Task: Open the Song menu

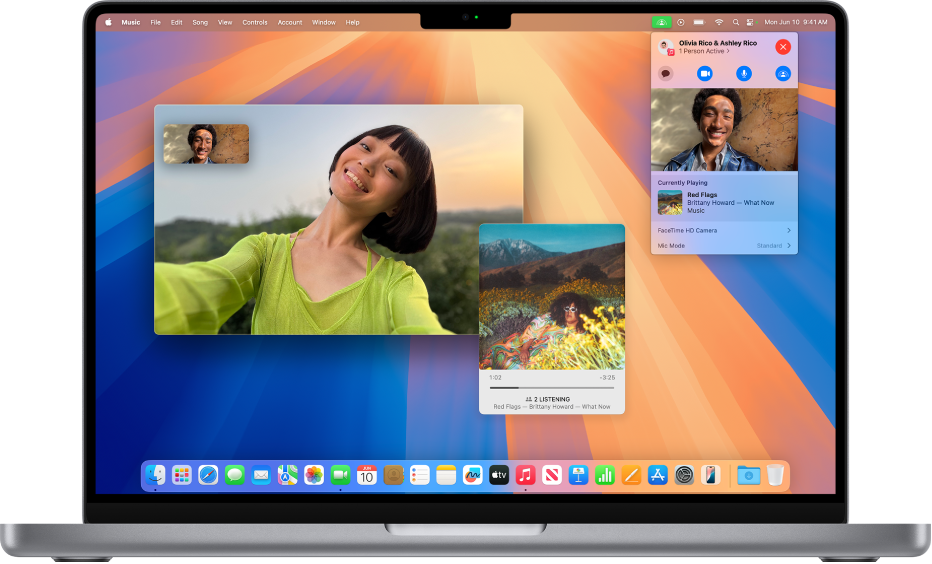Action: (x=200, y=21)
